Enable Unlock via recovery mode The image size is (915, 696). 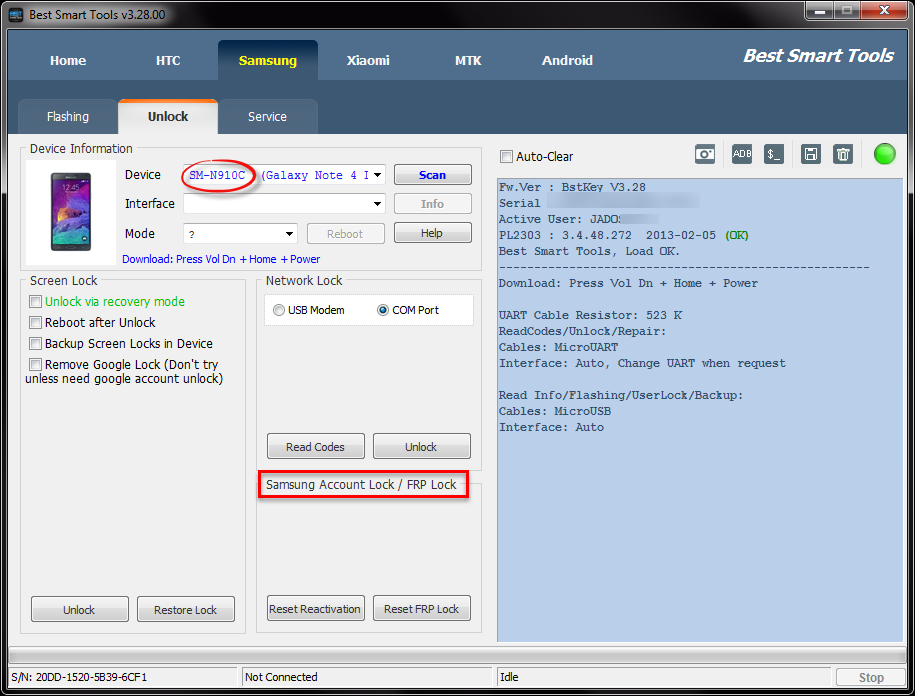click(36, 302)
